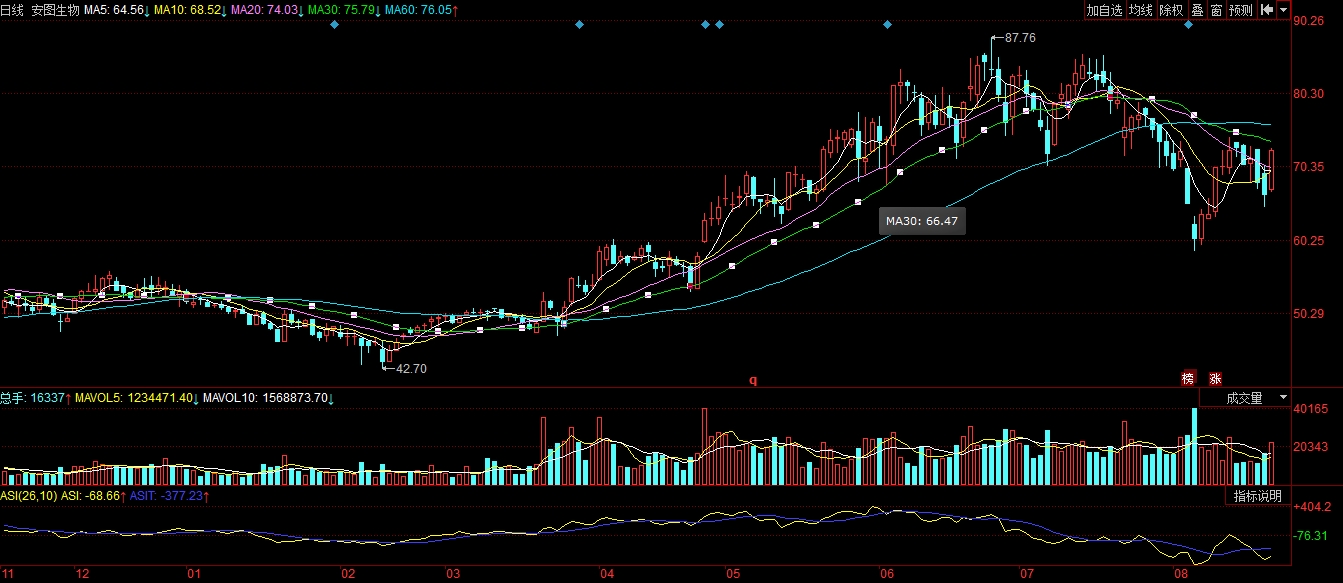Click the 90.26 price axis label
The height and width of the screenshot is (583, 1343).
tap(1309, 20)
